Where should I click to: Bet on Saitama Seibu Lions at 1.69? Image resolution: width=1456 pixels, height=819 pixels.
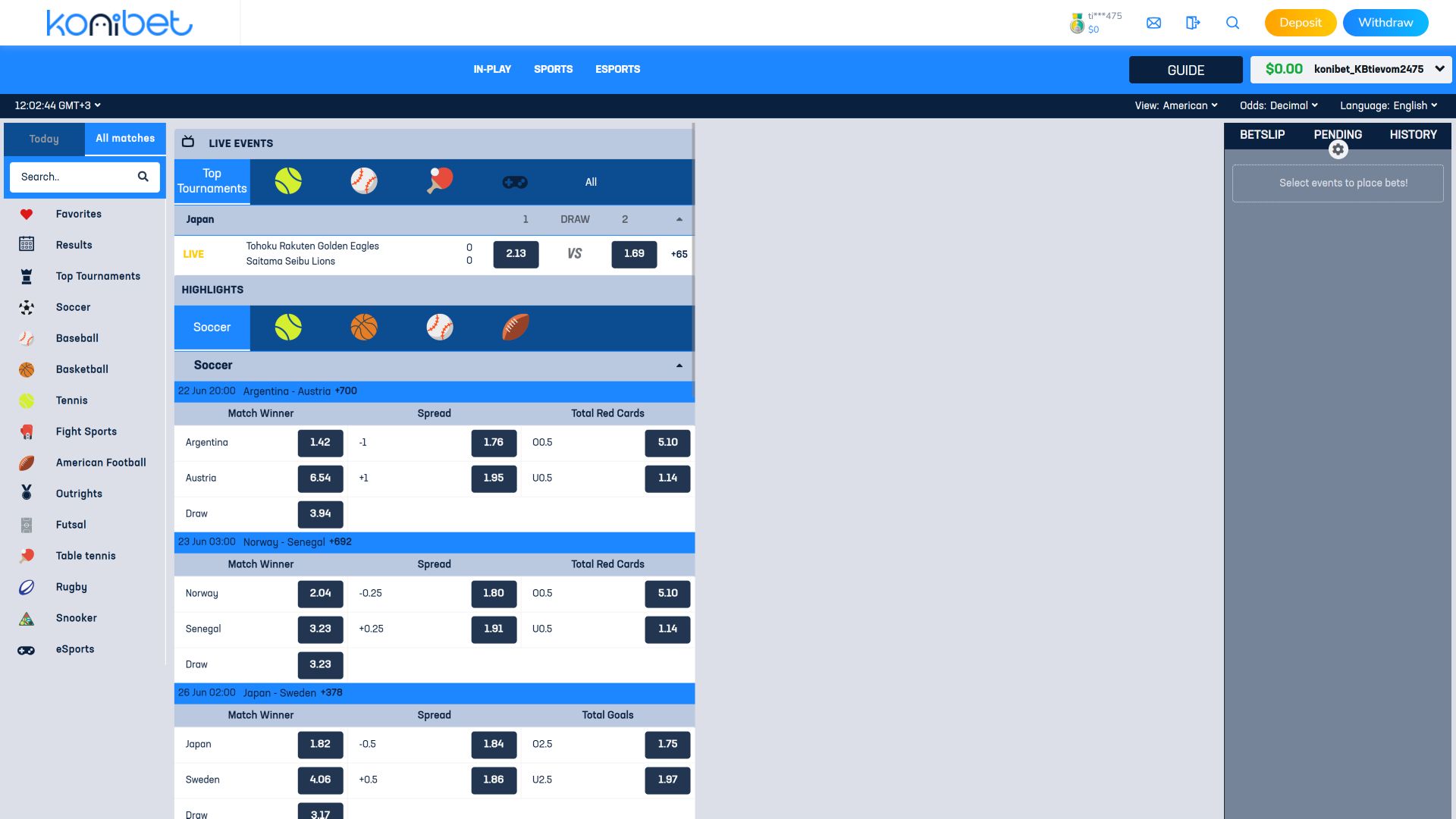(634, 254)
